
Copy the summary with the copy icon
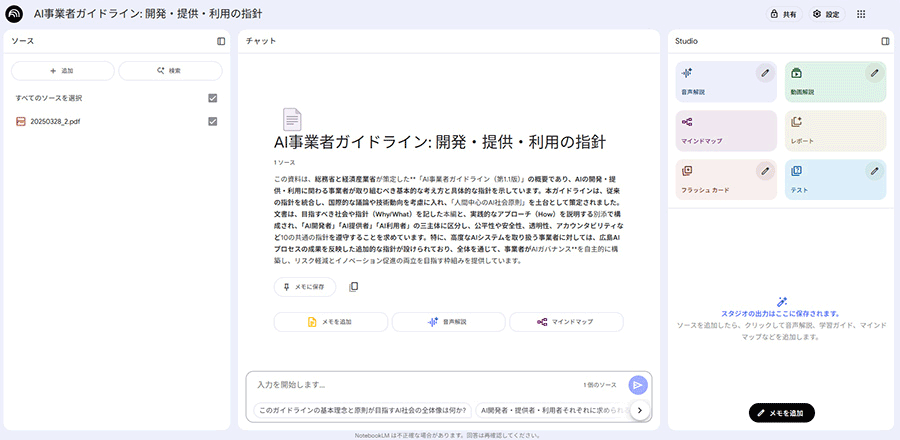click(354, 287)
